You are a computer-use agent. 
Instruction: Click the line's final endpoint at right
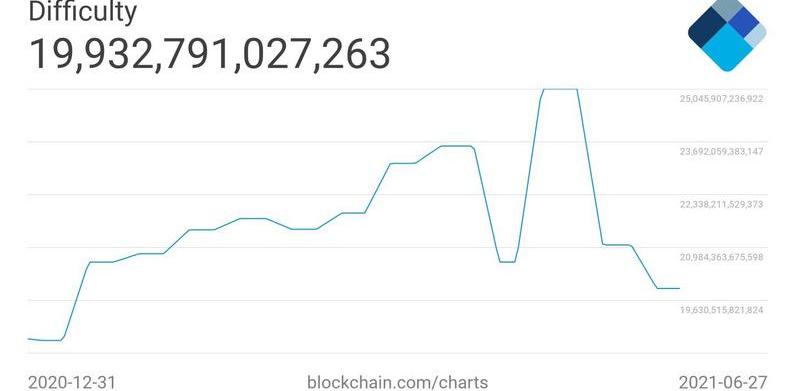click(x=679, y=288)
